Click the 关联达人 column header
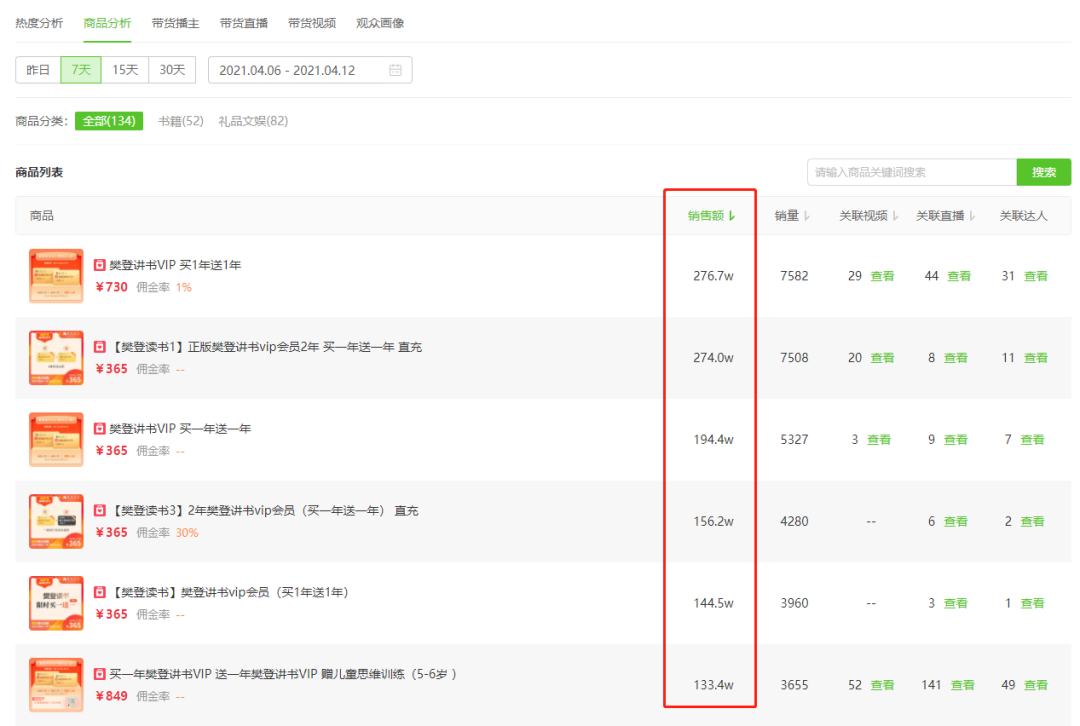 tap(1023, 216)
